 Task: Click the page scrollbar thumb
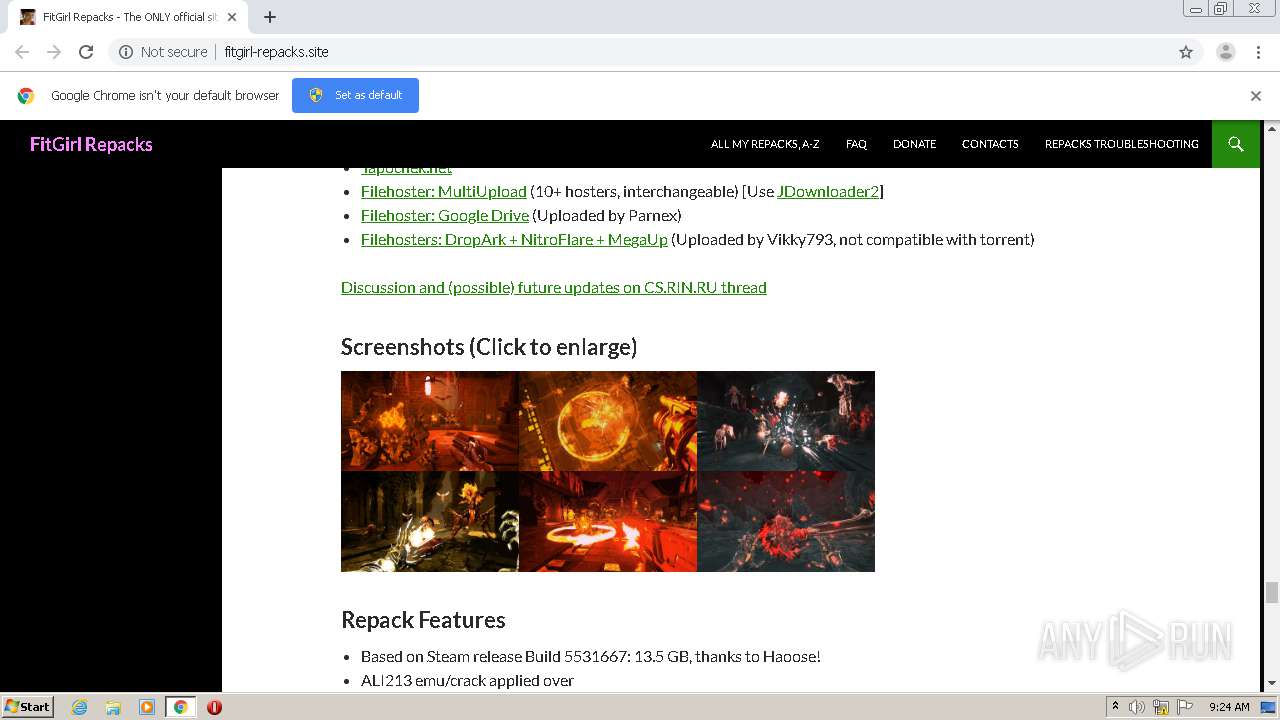tap(1272, 592)
